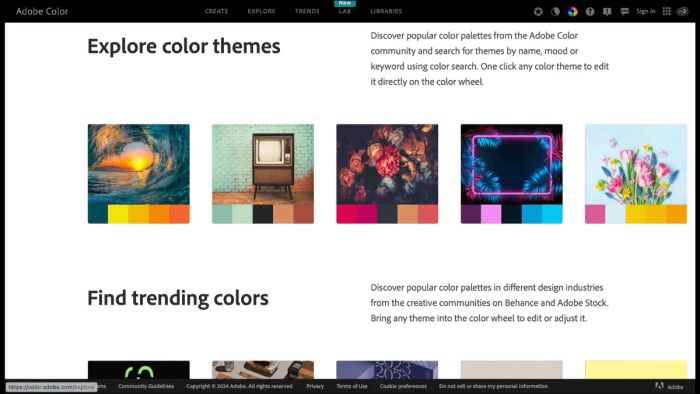This screenshot has width=700, height=394.
Task: Select the pale blue swatch in the tulip palette
Action: [x=615, y=214]
